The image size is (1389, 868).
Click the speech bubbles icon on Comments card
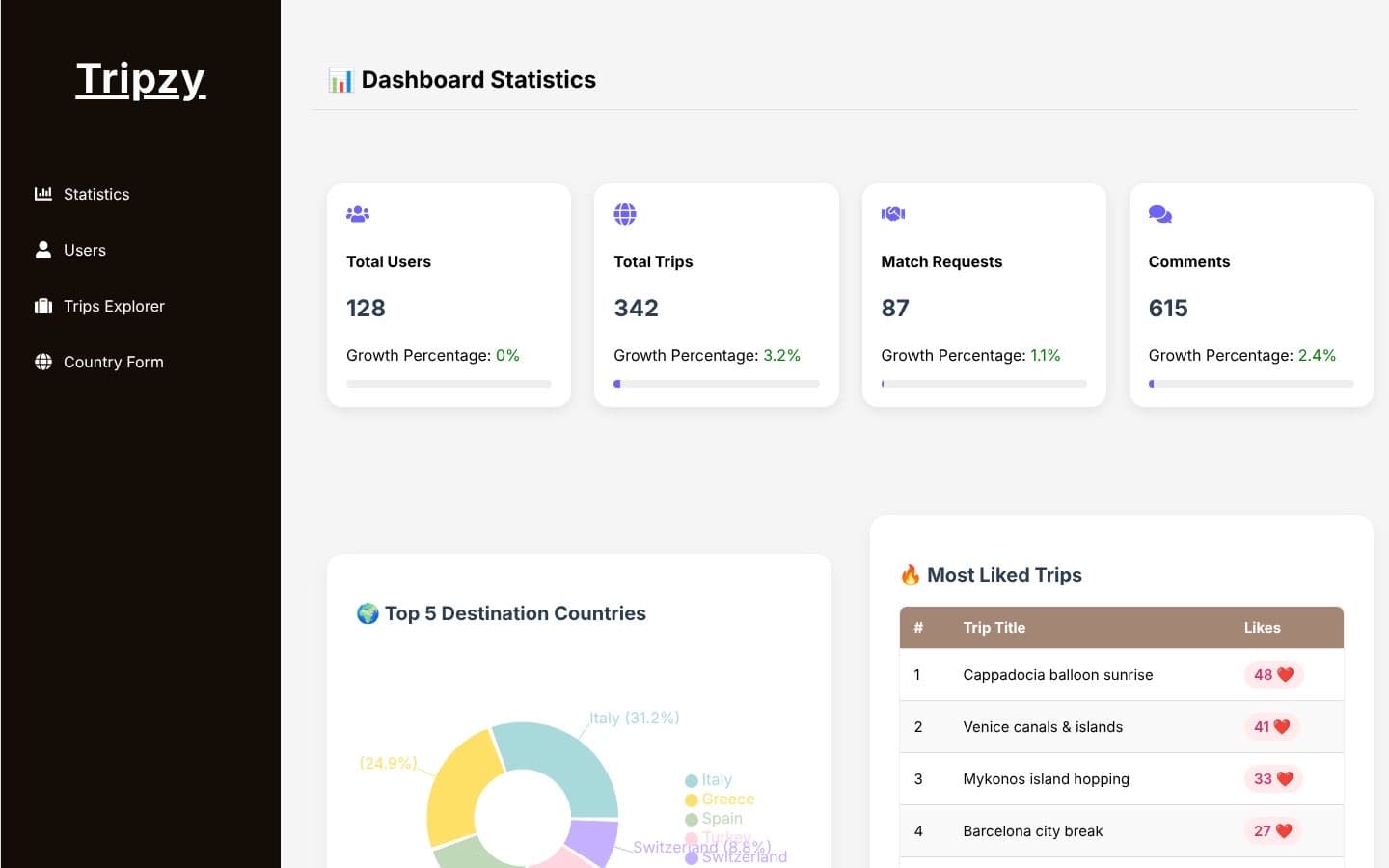(1160, 214)
